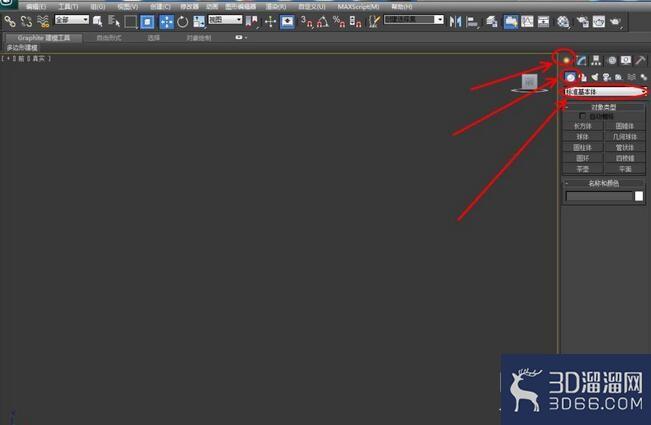Enable the 自动栅格 AutoGrid checkbox
Screen dimensions: 651x425
(x=582, y=116)
